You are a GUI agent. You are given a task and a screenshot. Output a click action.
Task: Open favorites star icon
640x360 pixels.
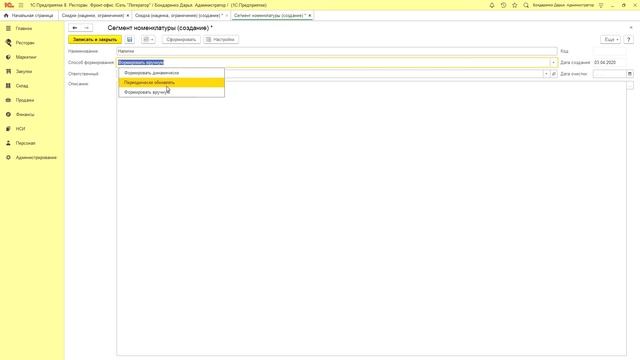(515, 5)
